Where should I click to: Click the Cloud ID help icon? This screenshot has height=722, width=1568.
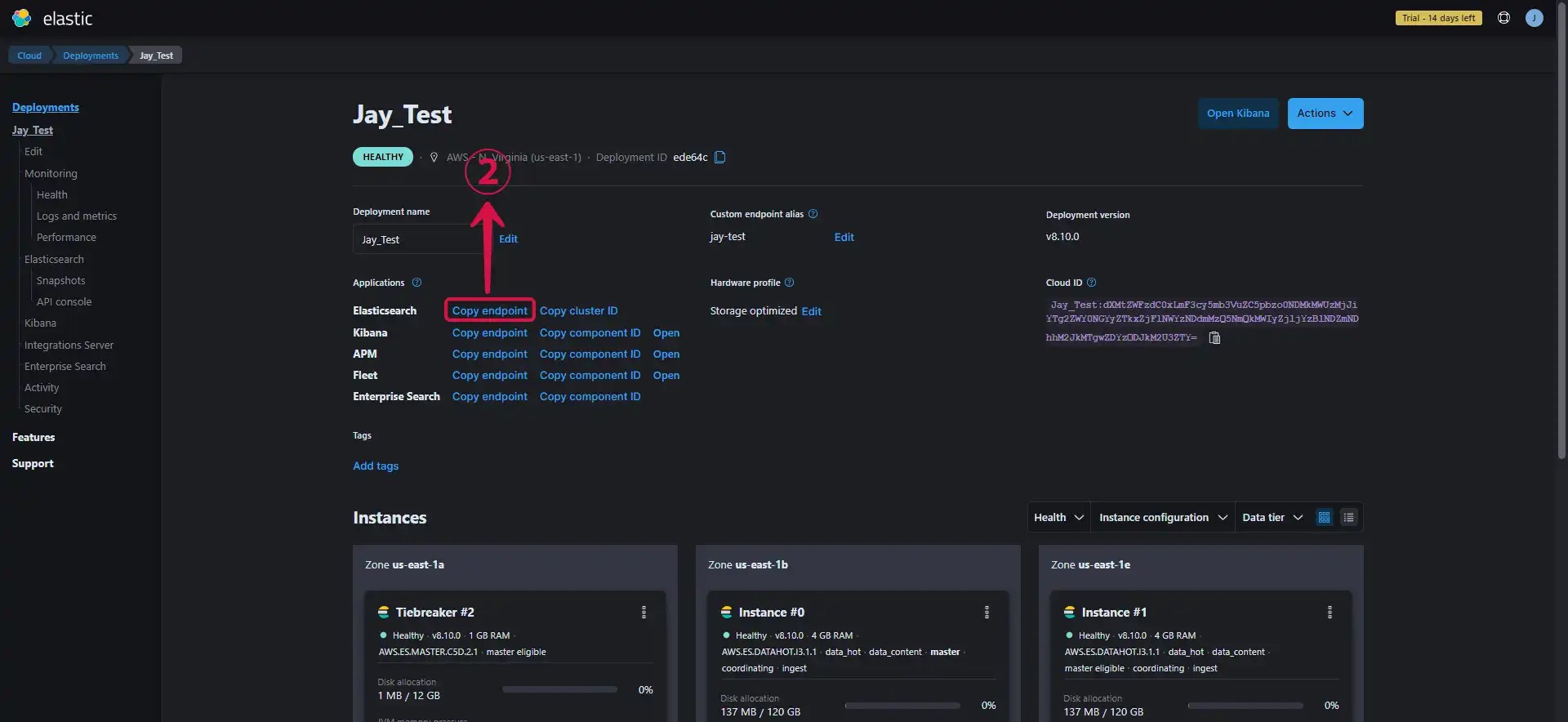click(x=1091, y=283)
